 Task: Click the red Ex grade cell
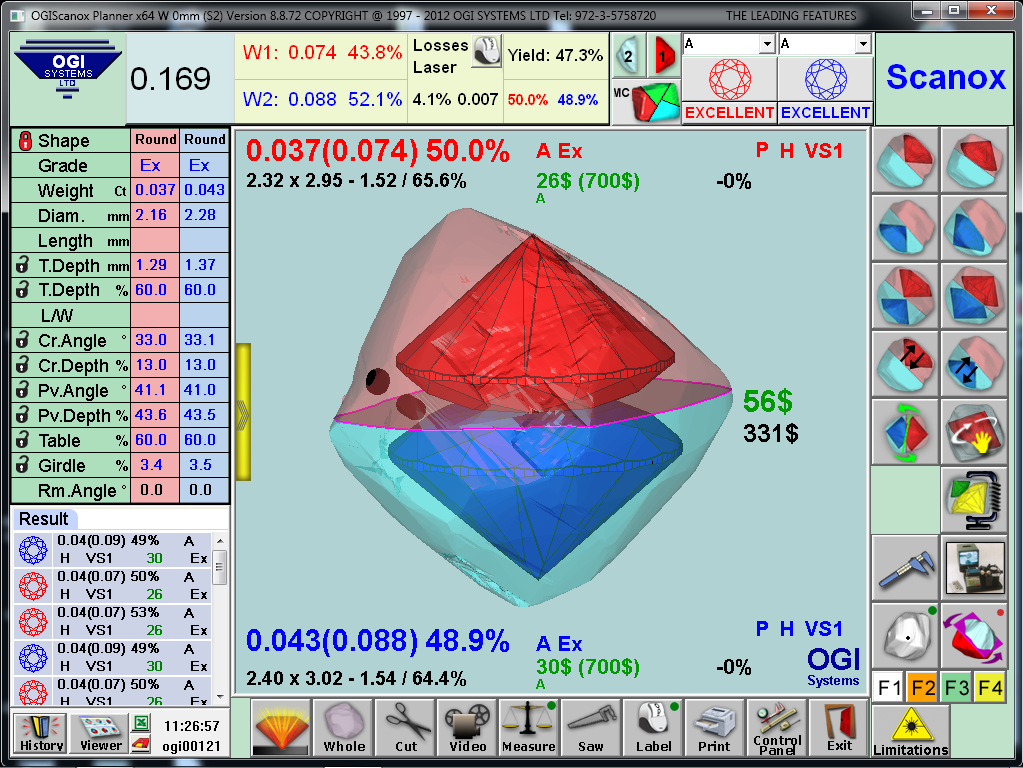(155, 165)
